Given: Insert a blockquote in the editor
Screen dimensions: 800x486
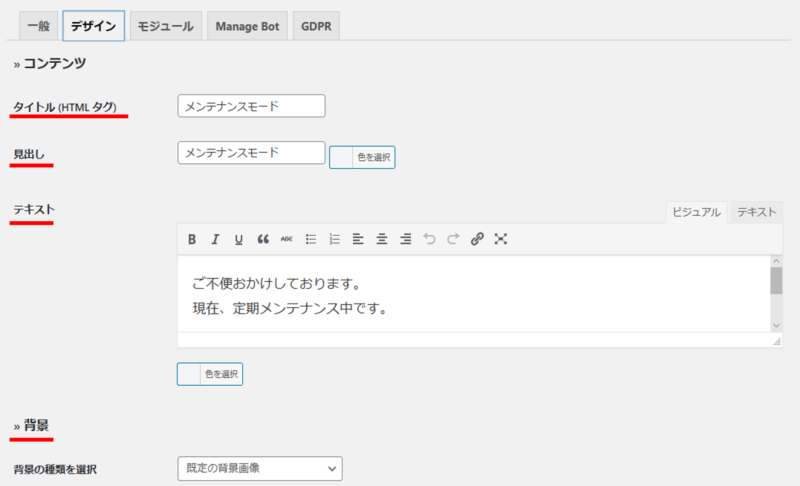Looking at the screenshot, I should coord(263,239).
